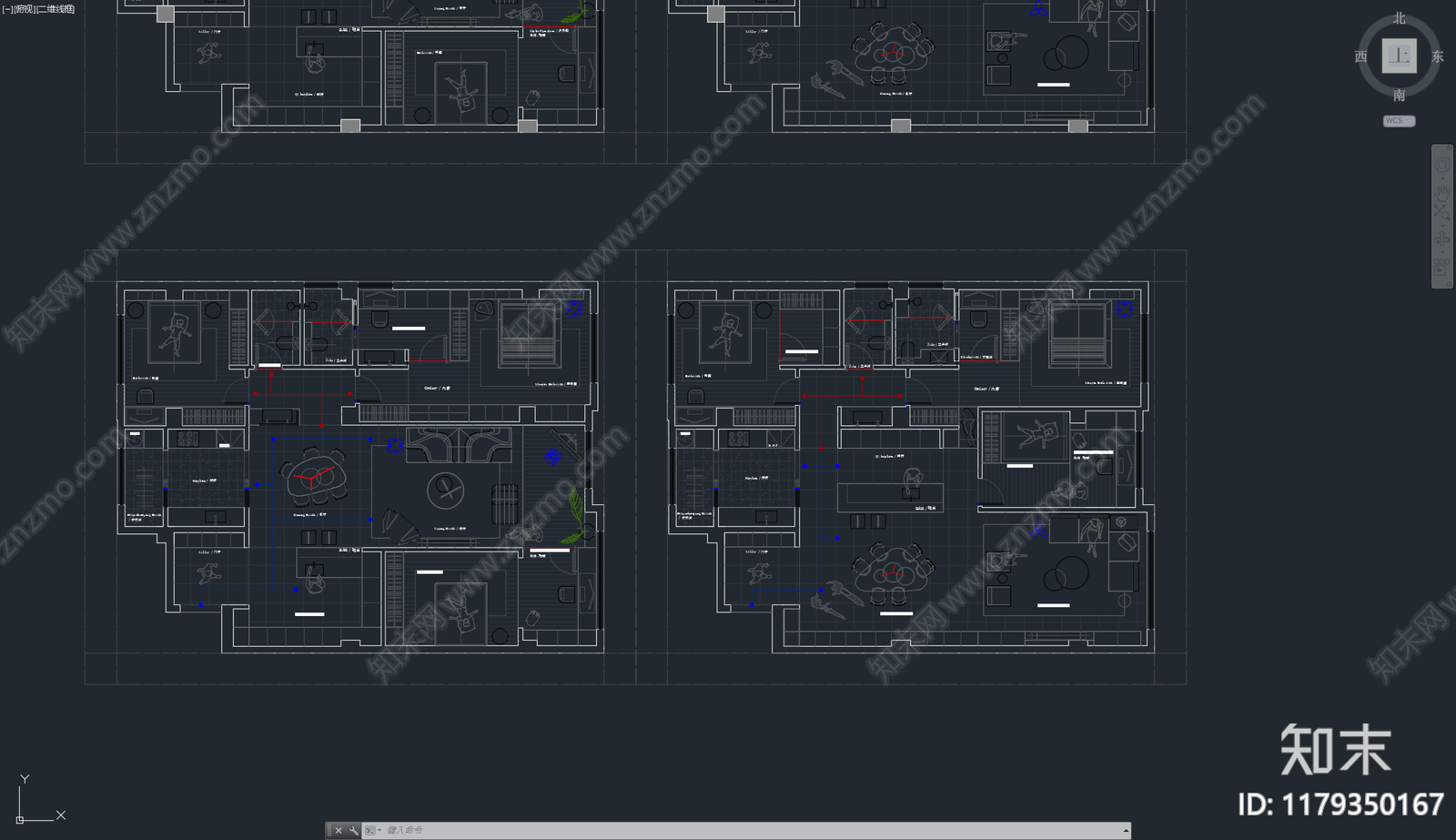Select the ViewCube south label 南
This screenshot has height=840, width=1456.
[1399, 96]
